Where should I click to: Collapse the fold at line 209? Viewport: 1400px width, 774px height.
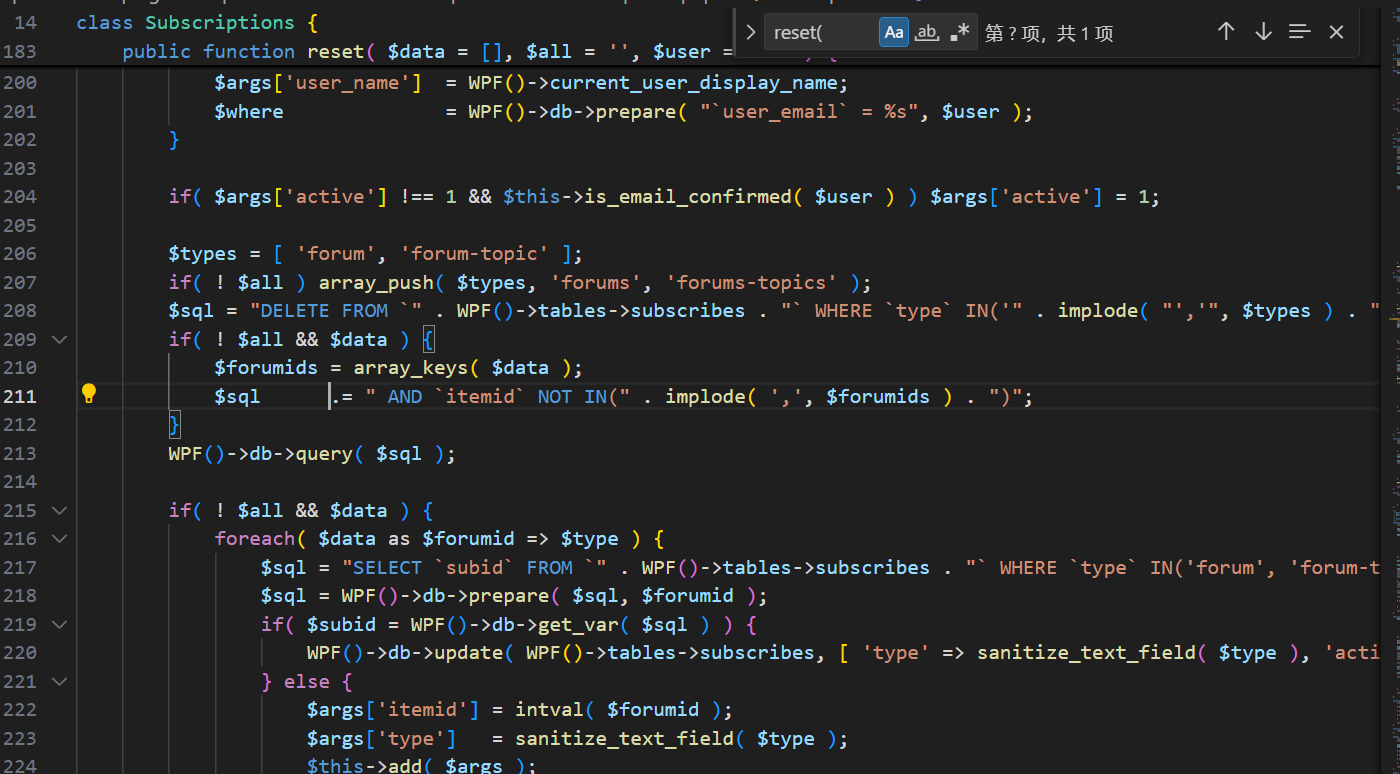(59, 339)
